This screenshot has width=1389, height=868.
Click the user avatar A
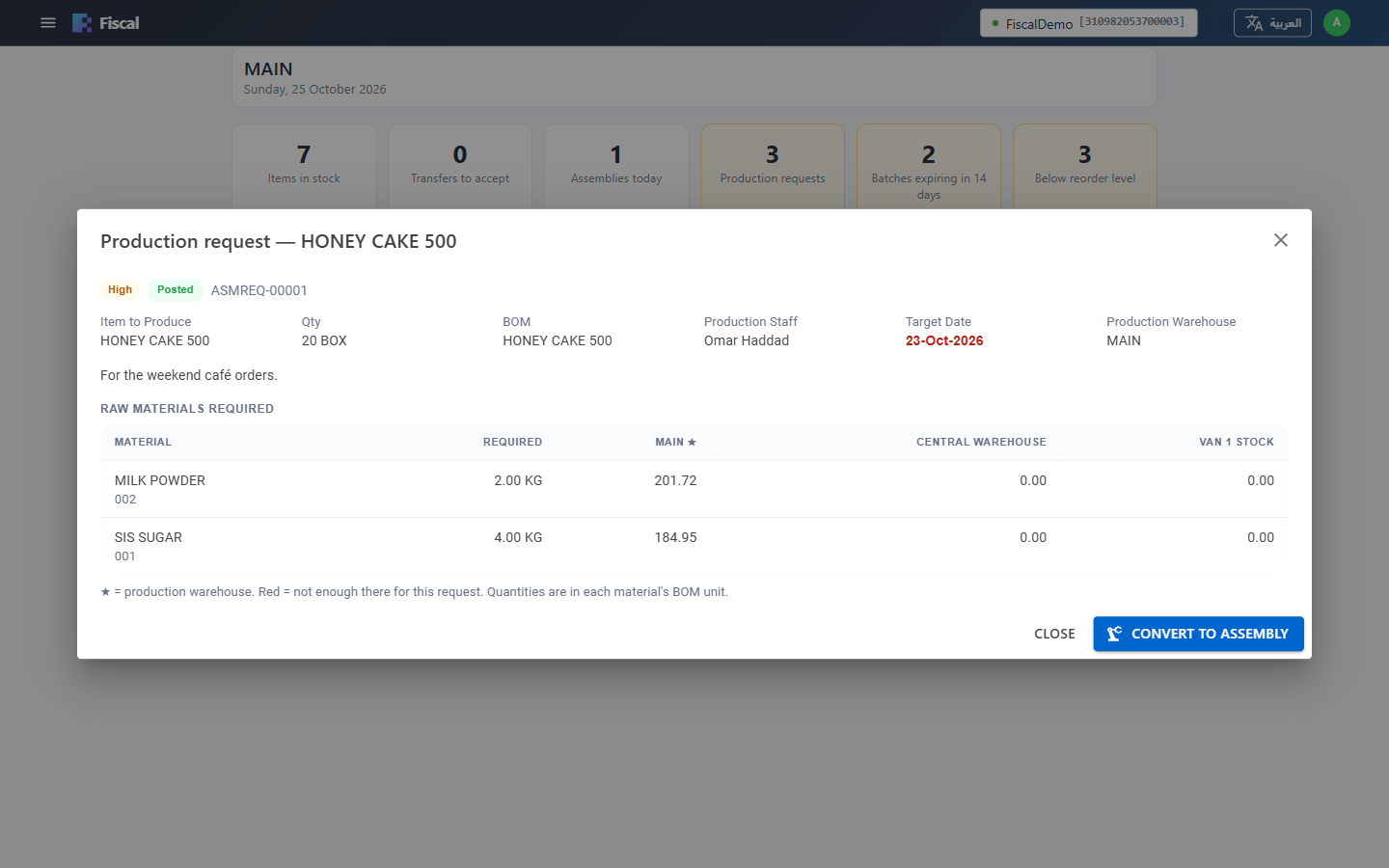(1337, 23)
